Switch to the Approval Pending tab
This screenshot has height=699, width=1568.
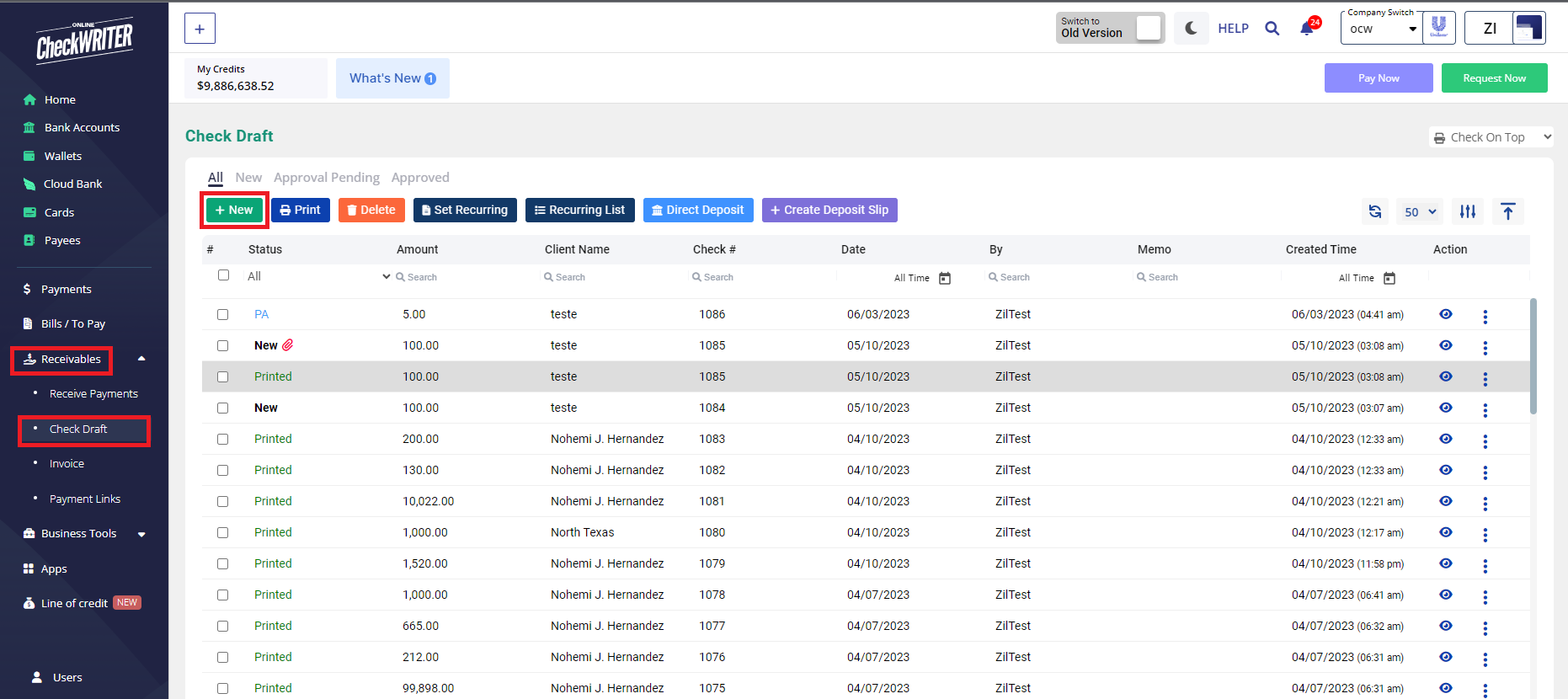[x=327, y=178]
